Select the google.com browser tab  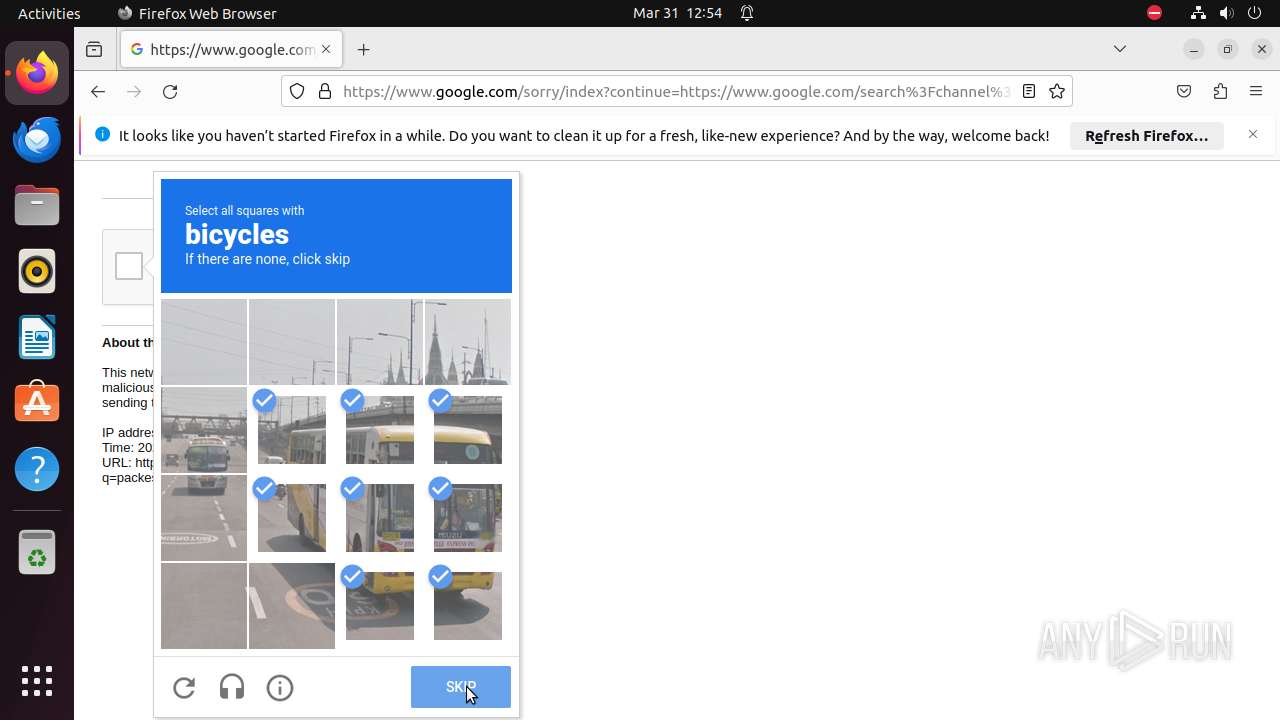point(231,49)
